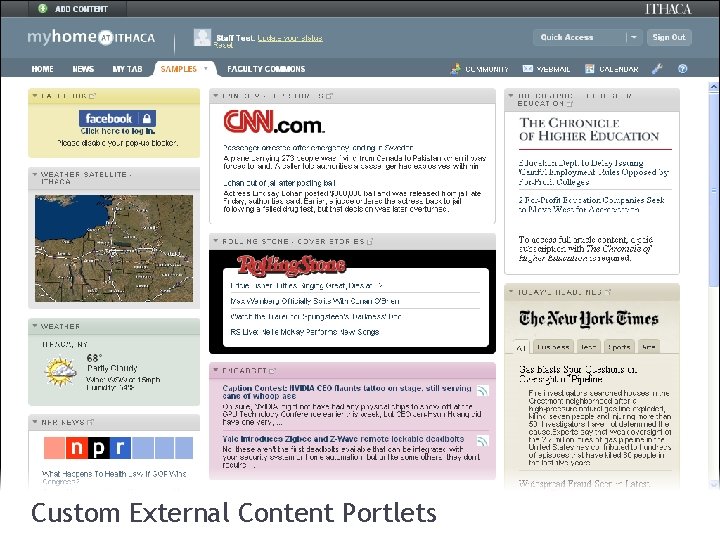Click the wrench settings icon
720x540 pixels.
pyautogui.click(x=657, y=69)
